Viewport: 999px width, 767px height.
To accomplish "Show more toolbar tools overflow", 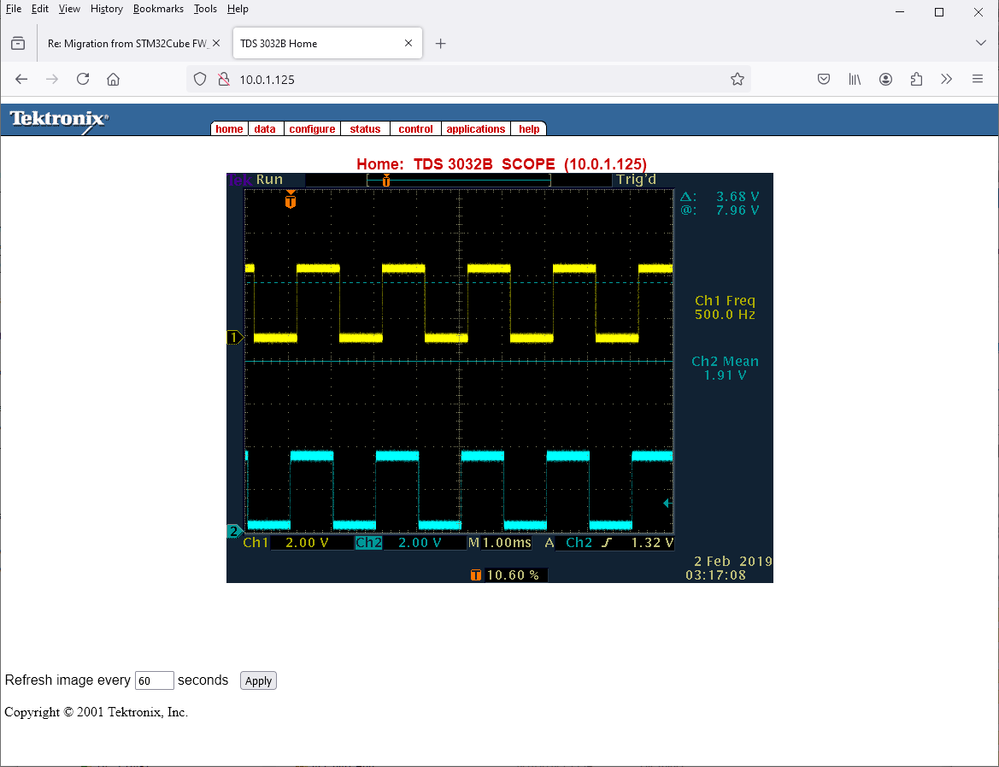I will (947, 79).
